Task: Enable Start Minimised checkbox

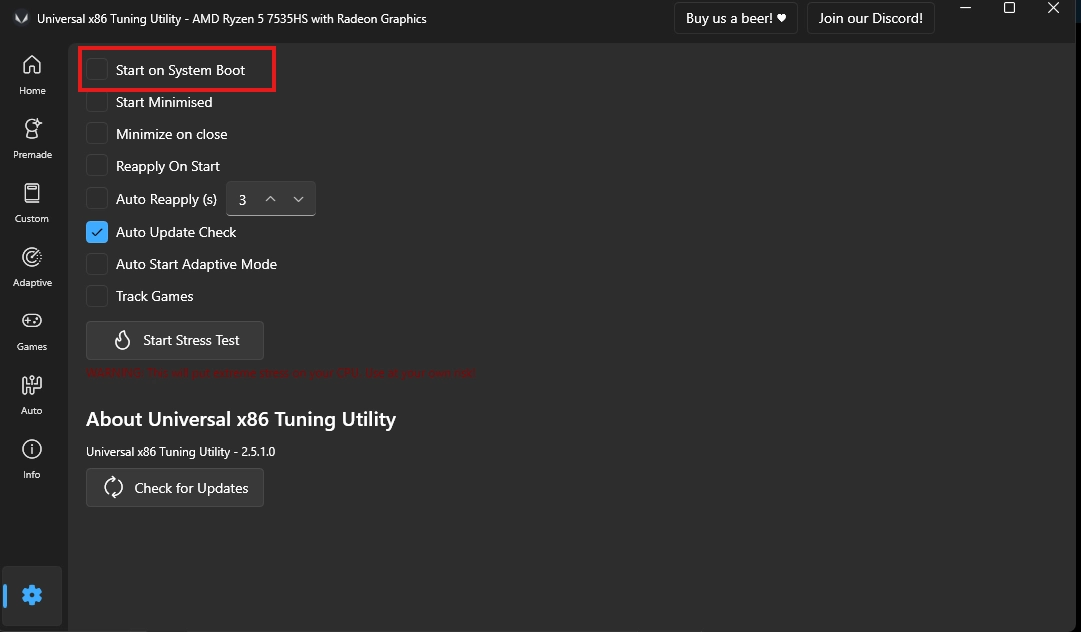Action: click(97, 102)
